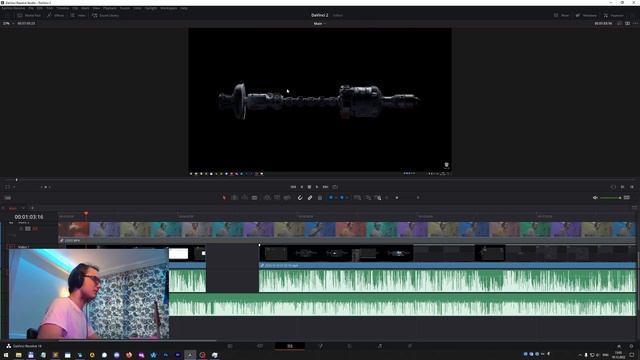Screen dimensions: 640x360
Task: Toggle the Metadata panel
Action: (586, 16)
